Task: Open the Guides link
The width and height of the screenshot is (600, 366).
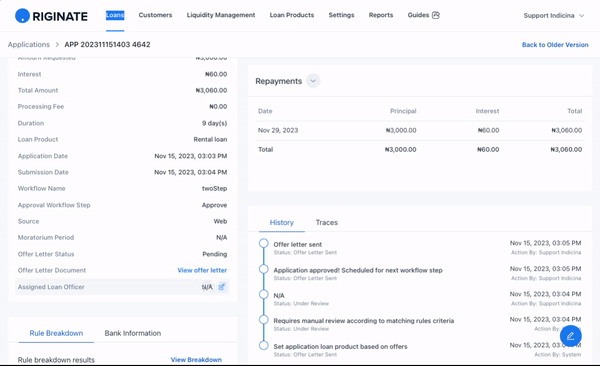Action: tap(418, 15)
